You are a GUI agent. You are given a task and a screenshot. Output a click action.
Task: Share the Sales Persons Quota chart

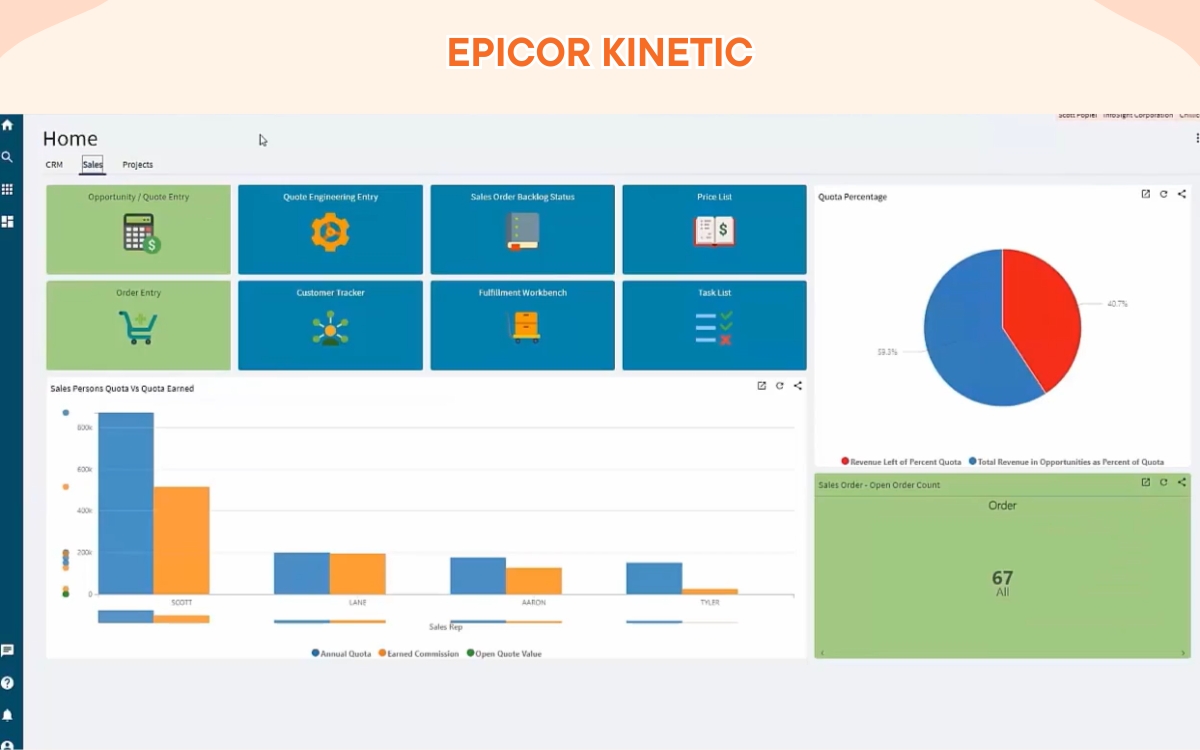[x=798, y=386]
